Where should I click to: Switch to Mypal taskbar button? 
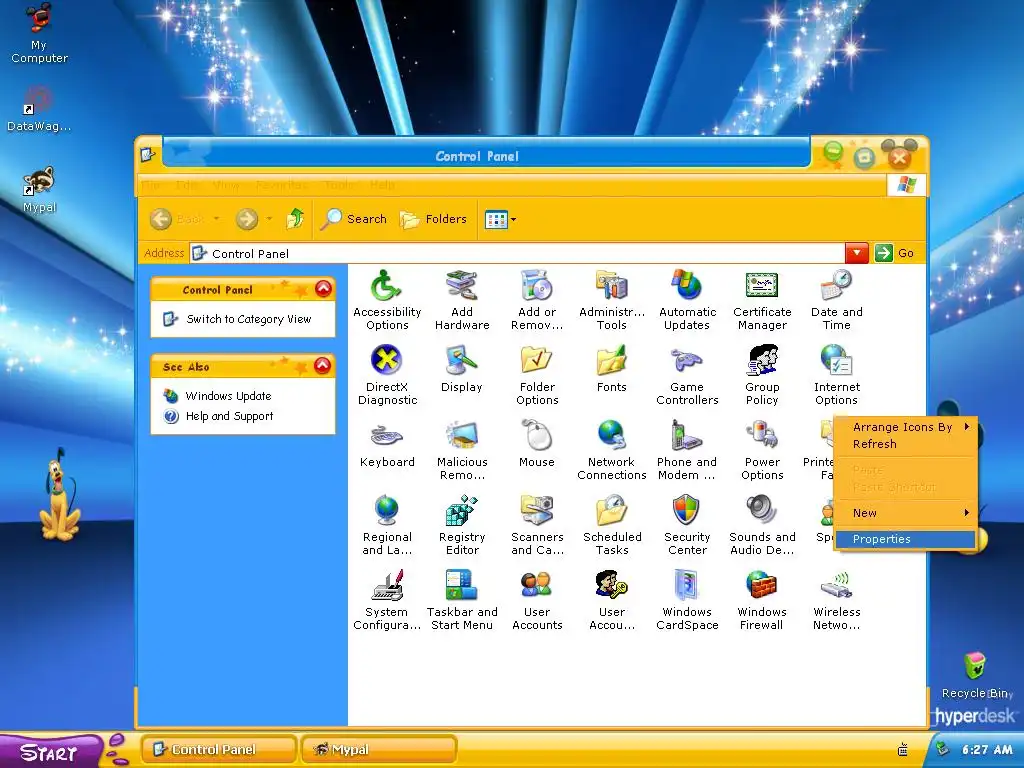click(378, 749)
